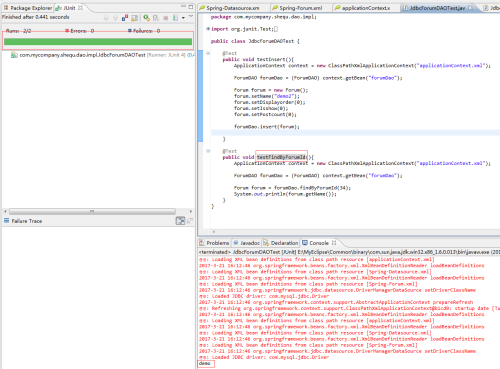Close the JdbcForumDAOTest.java editor tab
500x369 pixels.
[470, 7]
